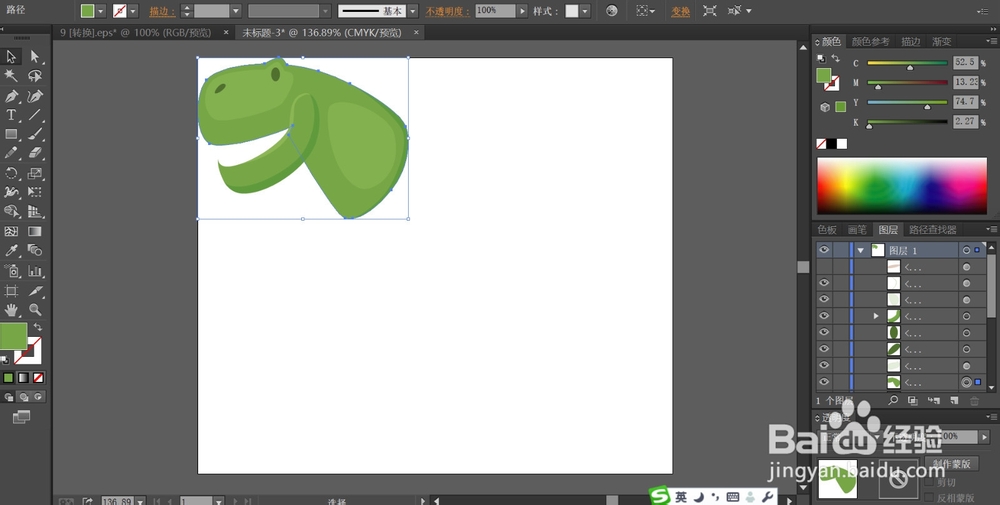1000x505 pixels.
Task: Open the opacity value arrow in control bar
Action: (x=522, y=11)
